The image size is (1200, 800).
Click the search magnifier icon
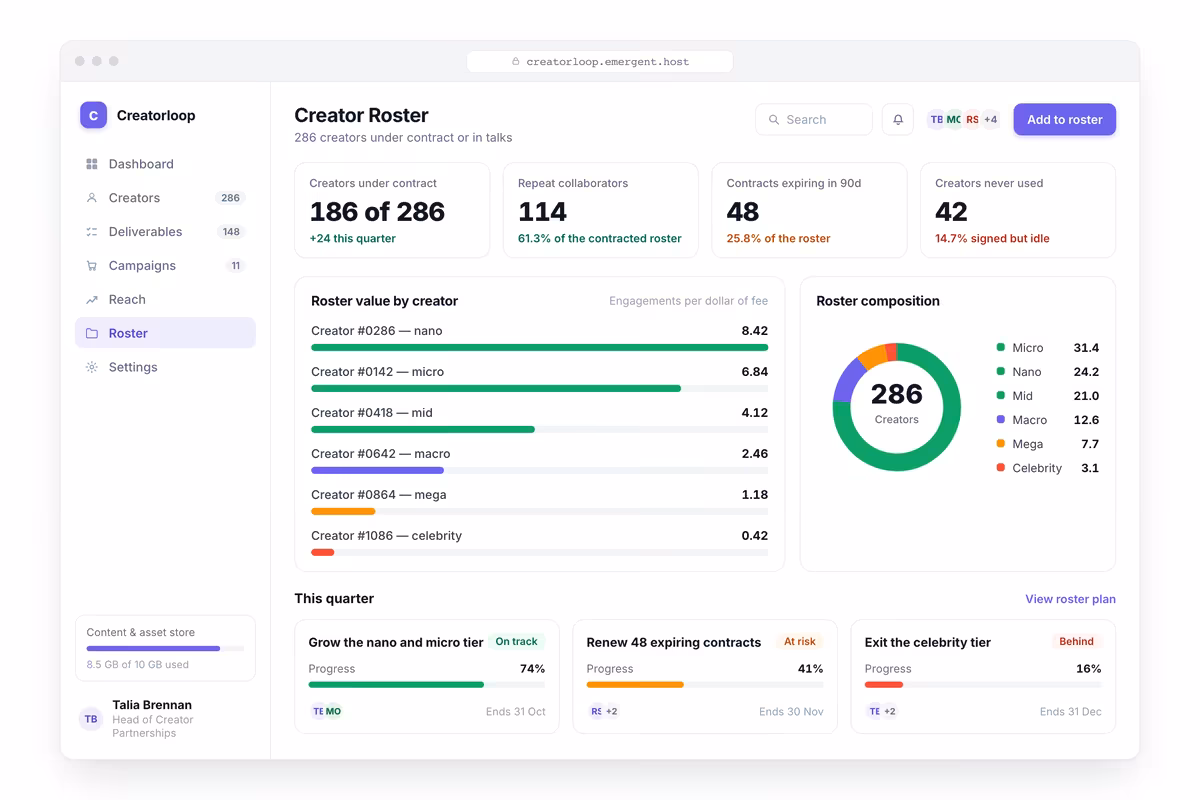[774, 120]
